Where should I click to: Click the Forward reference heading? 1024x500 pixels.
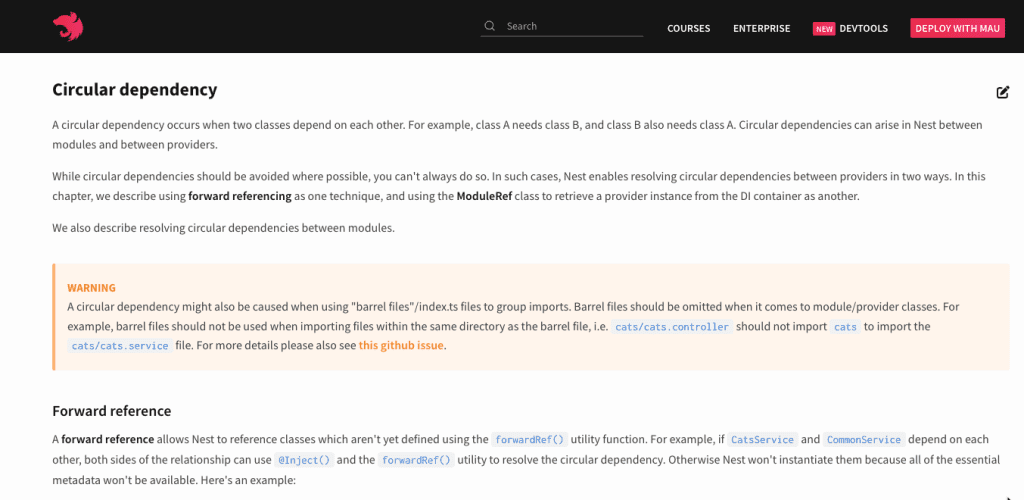(112, 411)
